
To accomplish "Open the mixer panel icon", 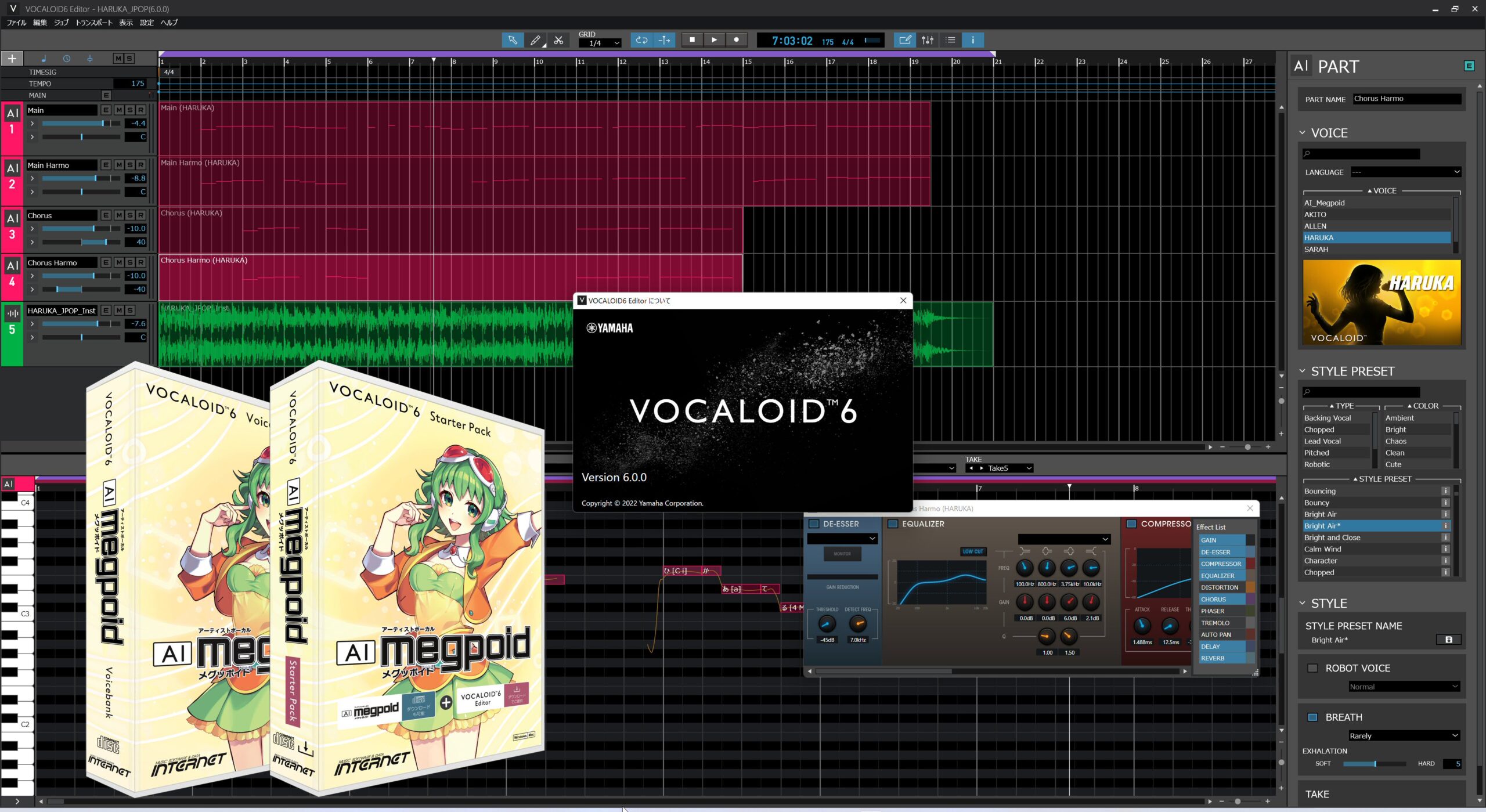I will pos(928,40).
